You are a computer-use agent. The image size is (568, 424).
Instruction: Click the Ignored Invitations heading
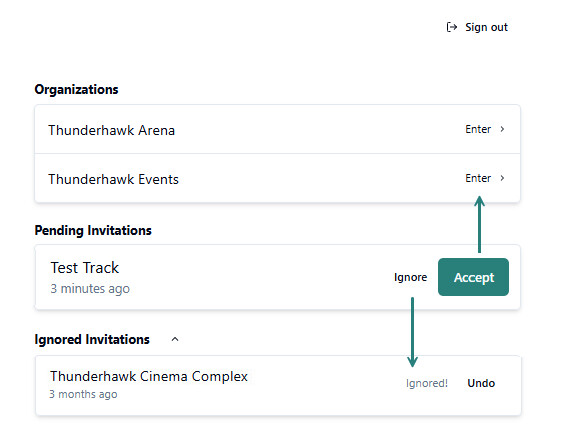[x=92, y=340]
